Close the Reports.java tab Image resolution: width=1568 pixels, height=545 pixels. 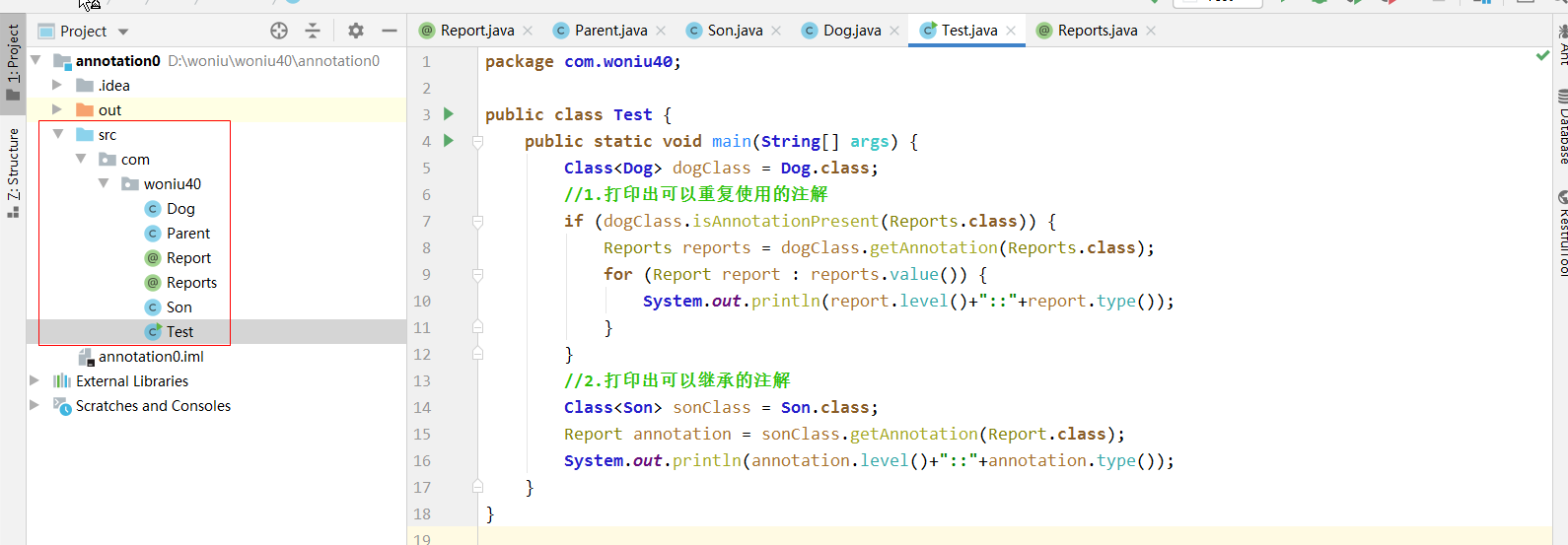(x=1151, y=31)
